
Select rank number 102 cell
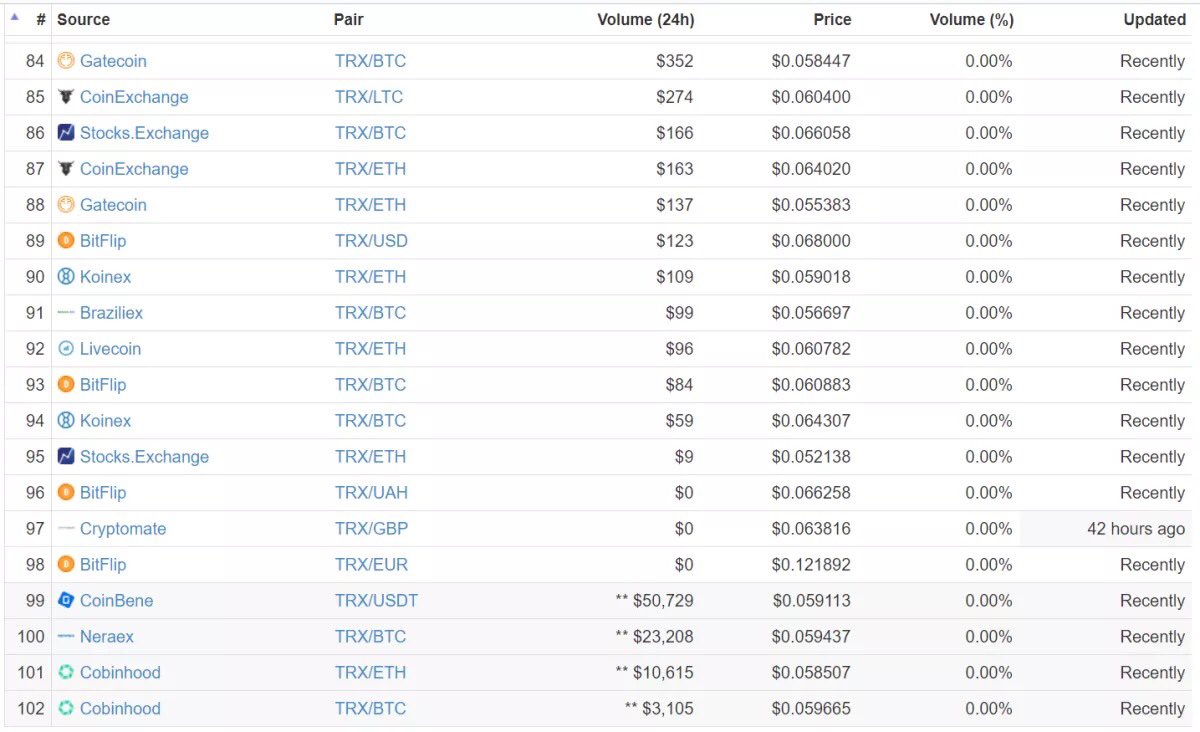coord(31,709)
